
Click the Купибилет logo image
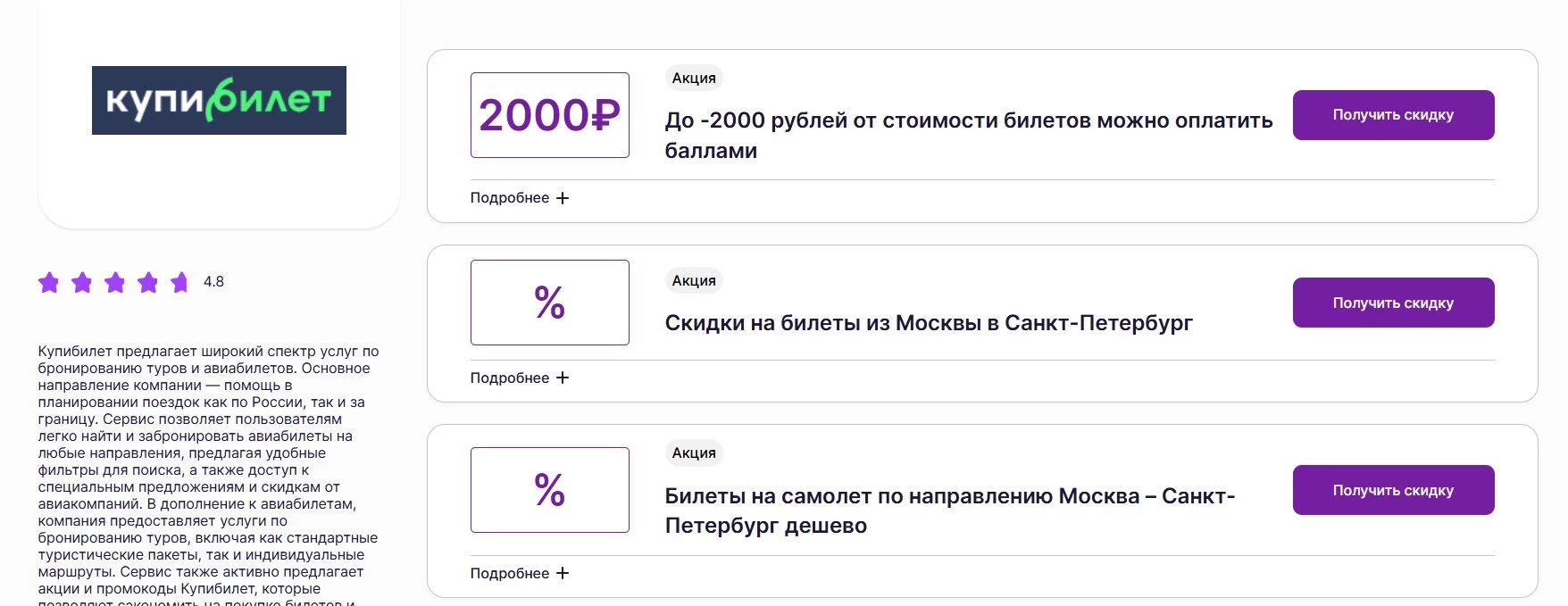pos(220,101)
